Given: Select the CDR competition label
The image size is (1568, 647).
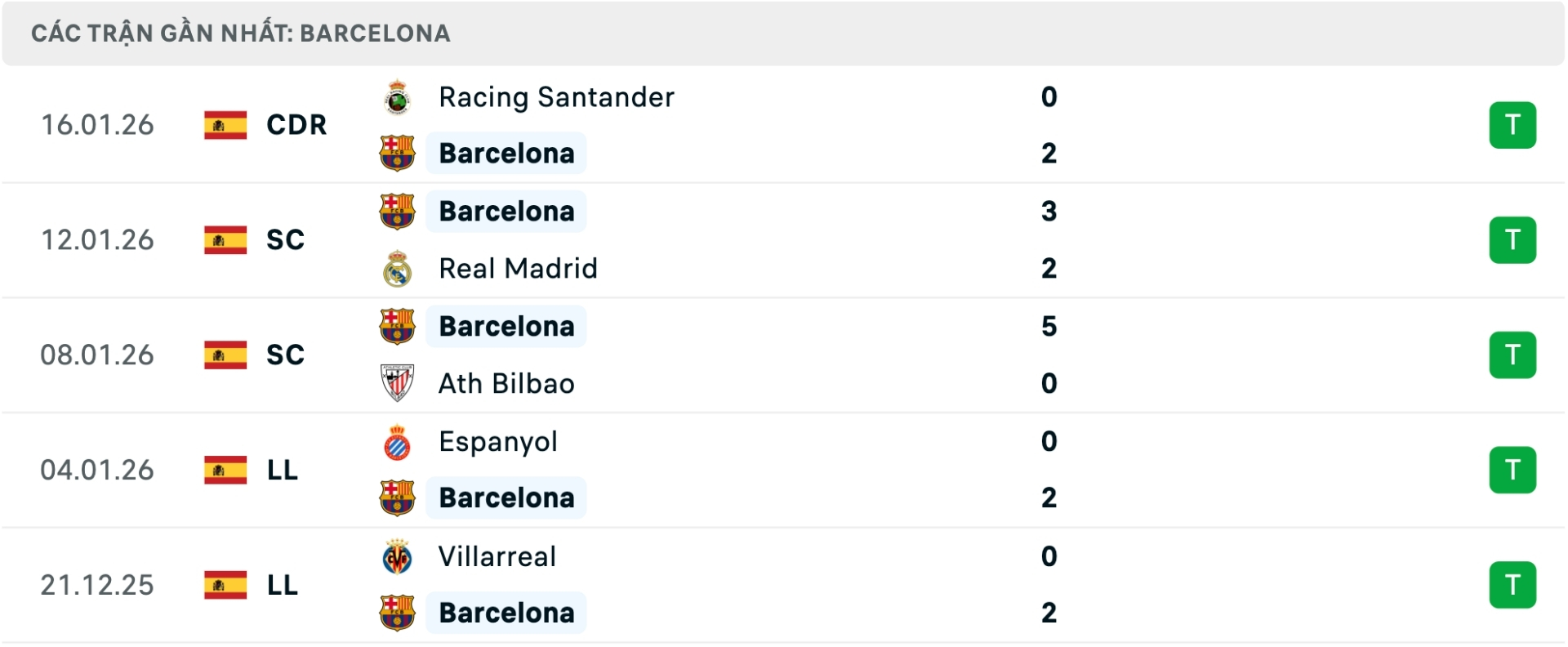Looking at the screenshot, I should tap(296, 124).
